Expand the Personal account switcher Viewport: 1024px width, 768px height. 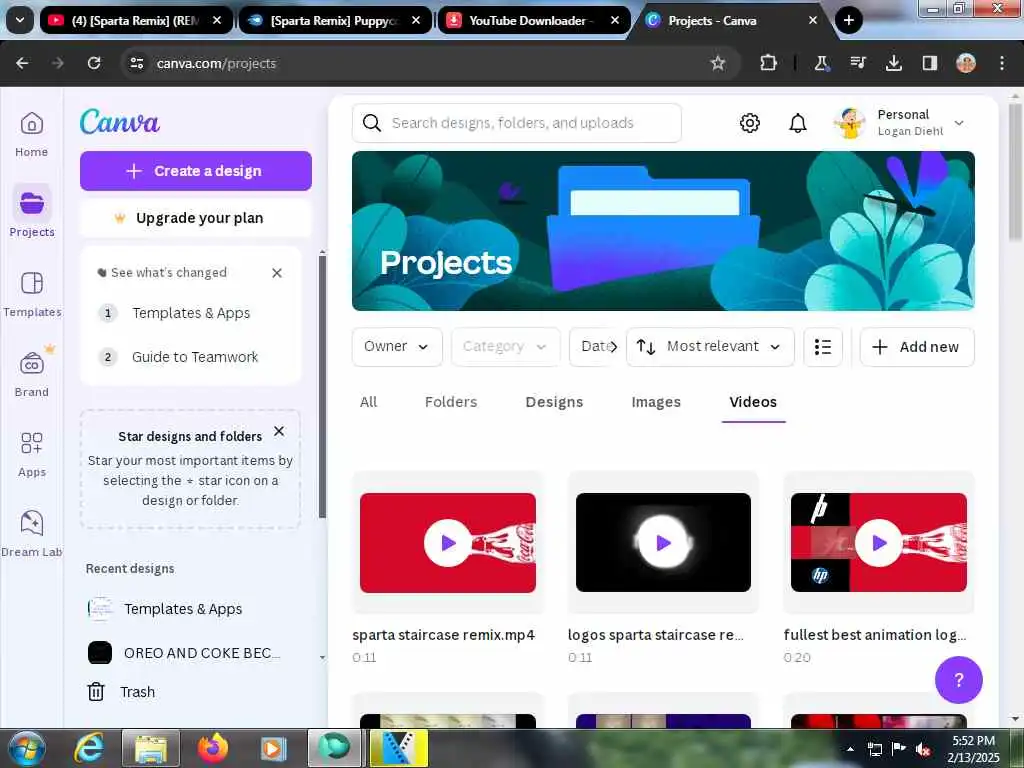[899, 123]
